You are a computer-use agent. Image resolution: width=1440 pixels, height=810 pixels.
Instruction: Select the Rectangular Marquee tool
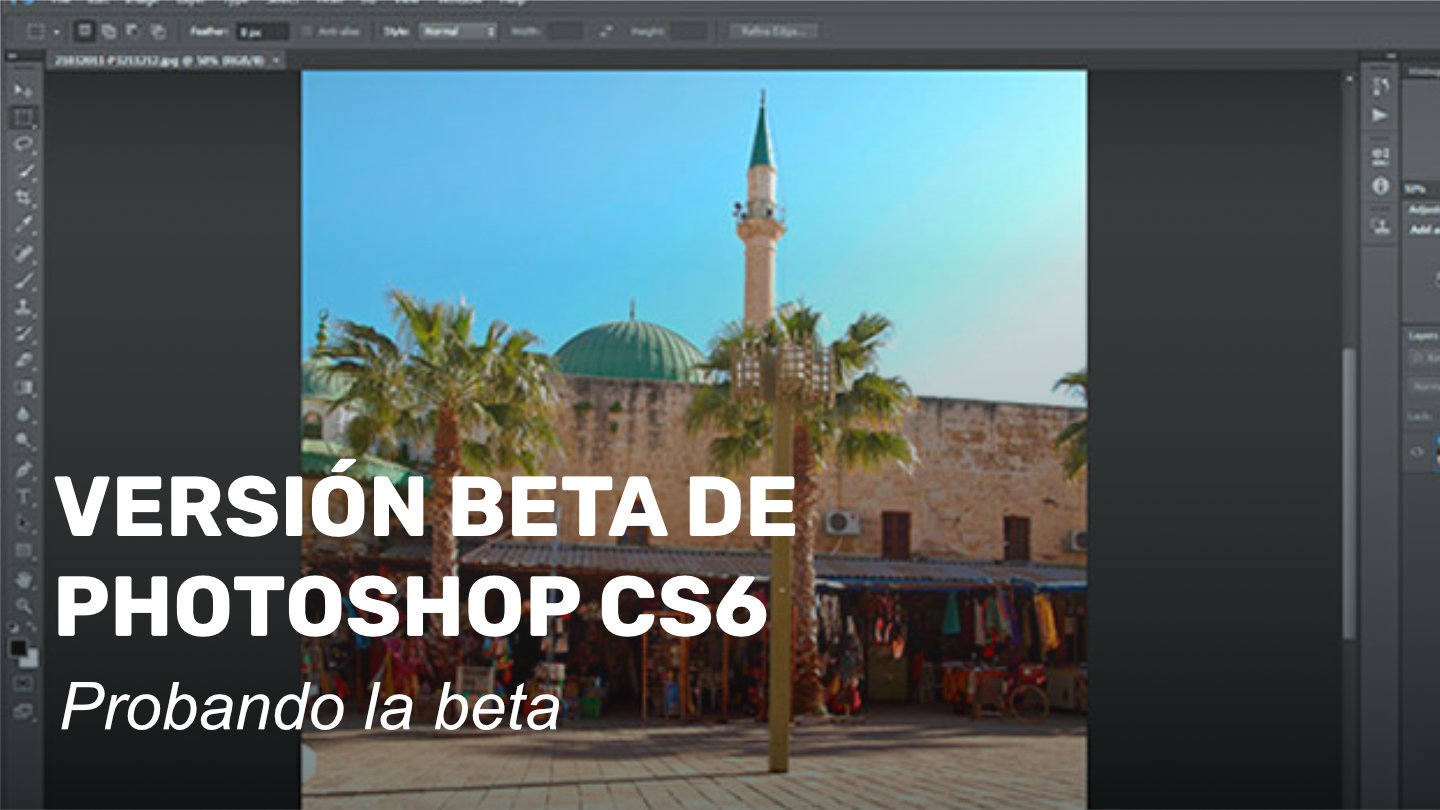[23, 117]
